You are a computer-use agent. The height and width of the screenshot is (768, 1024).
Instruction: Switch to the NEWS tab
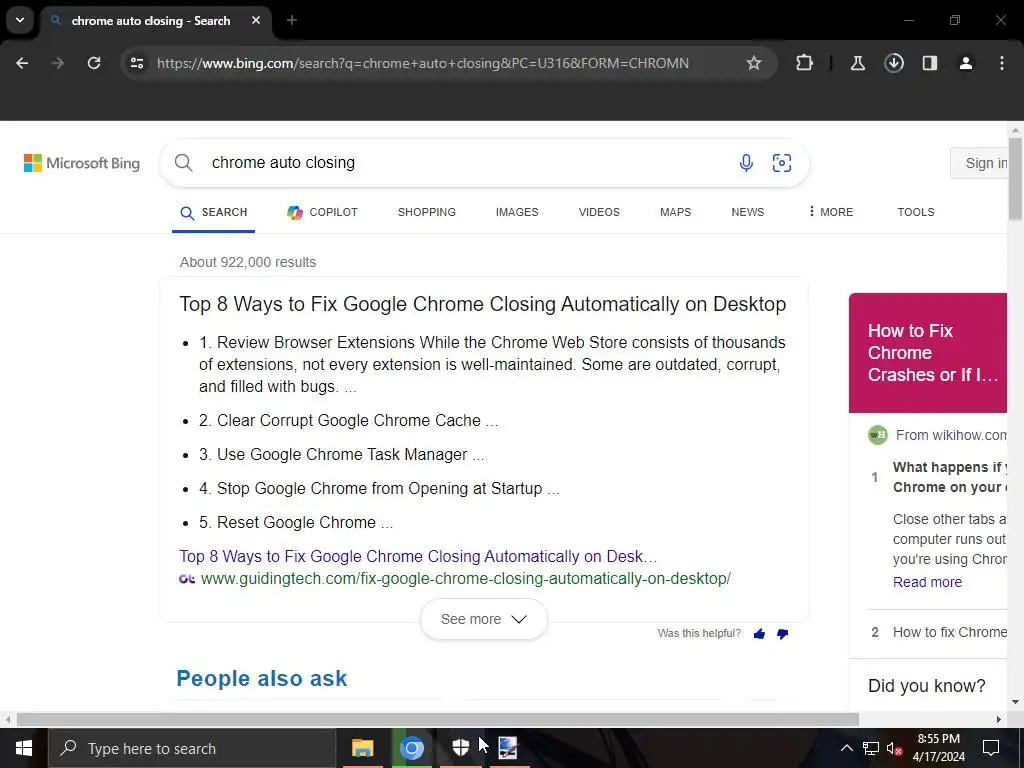(x=747, y=212)
